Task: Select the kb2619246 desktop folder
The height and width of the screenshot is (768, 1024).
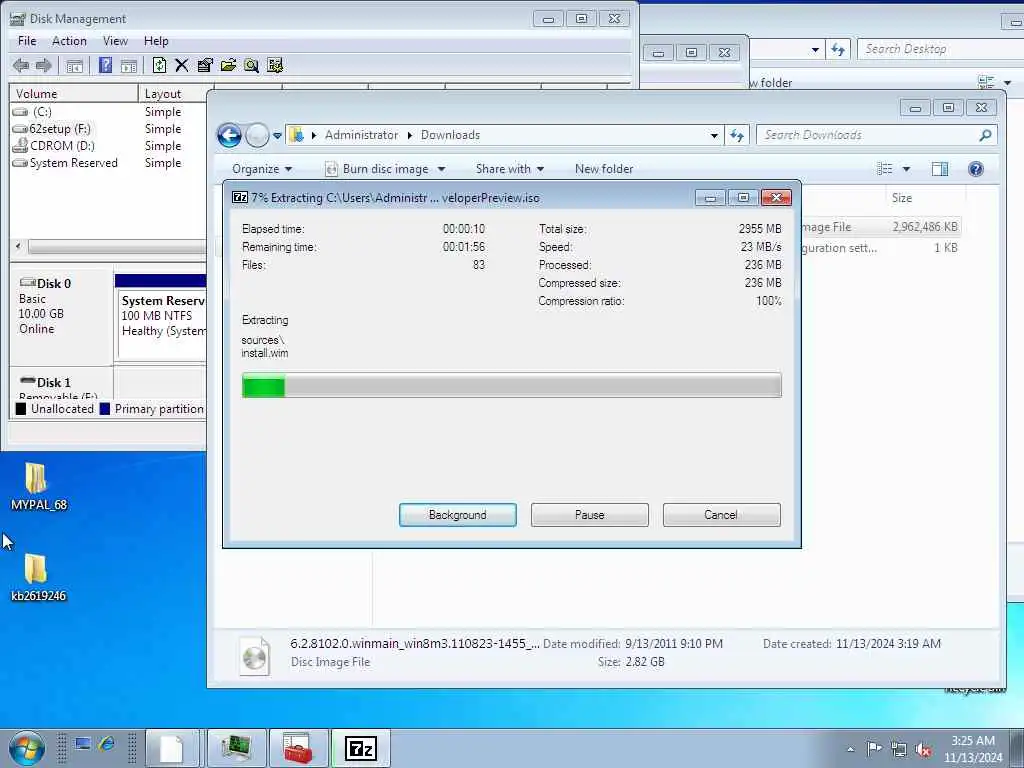Action: pyautogui.click(x=38, y=577)
